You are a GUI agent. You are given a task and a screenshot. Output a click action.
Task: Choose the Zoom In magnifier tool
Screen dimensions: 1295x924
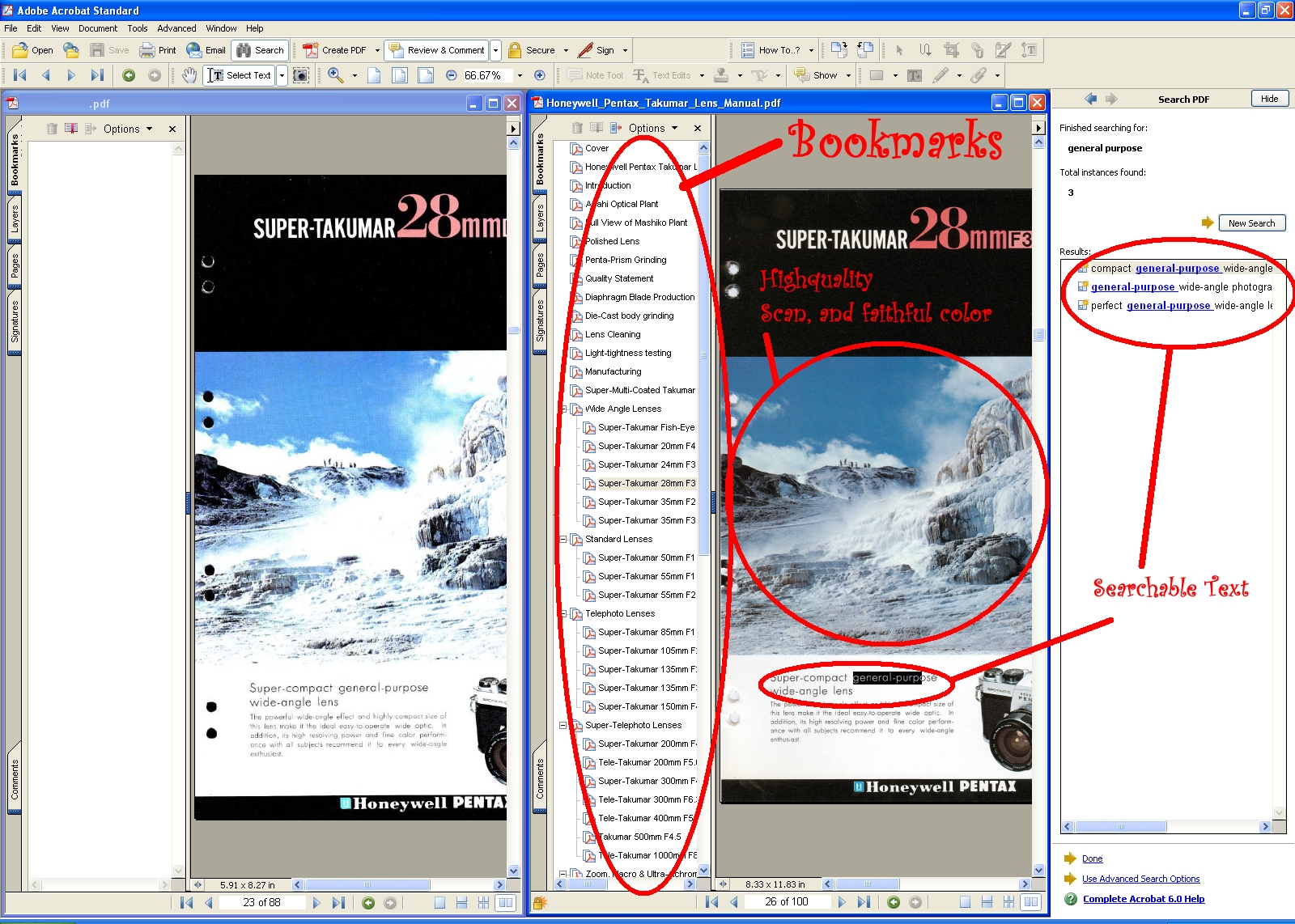click(x=336, y=75)
